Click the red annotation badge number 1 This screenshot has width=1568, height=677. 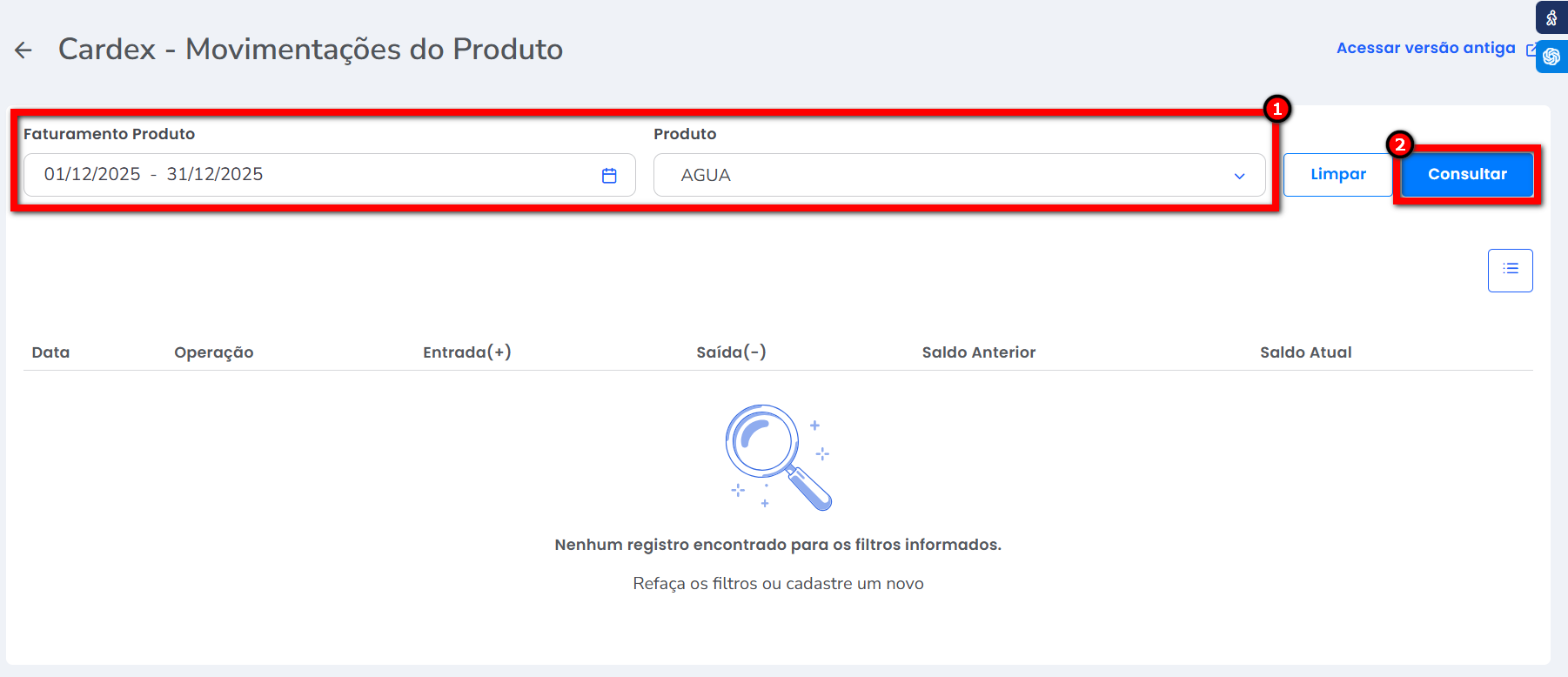coord(1277,109)
